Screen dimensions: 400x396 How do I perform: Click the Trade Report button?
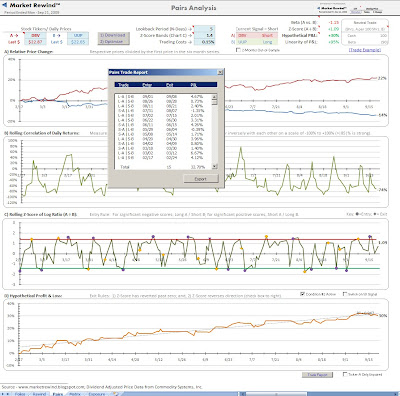(317, 375)
